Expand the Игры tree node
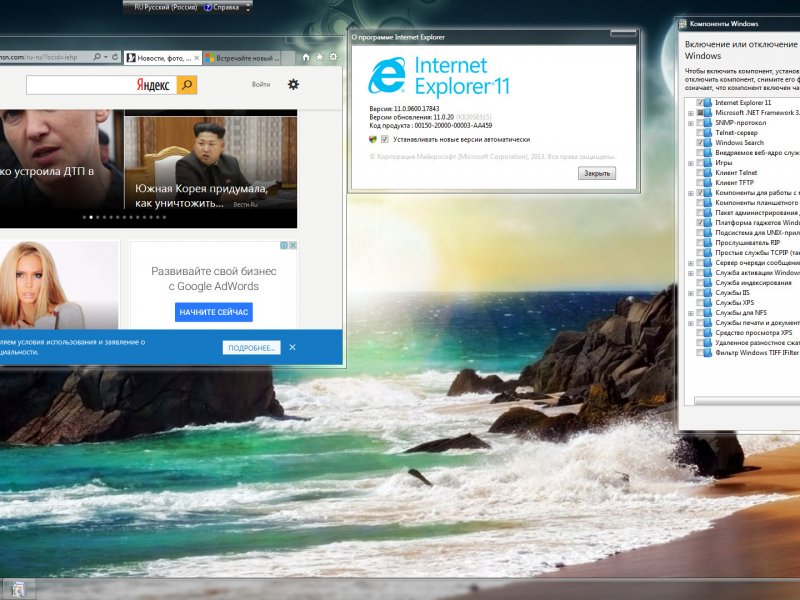This screenshot has height=600, width=800. [691, 163]
